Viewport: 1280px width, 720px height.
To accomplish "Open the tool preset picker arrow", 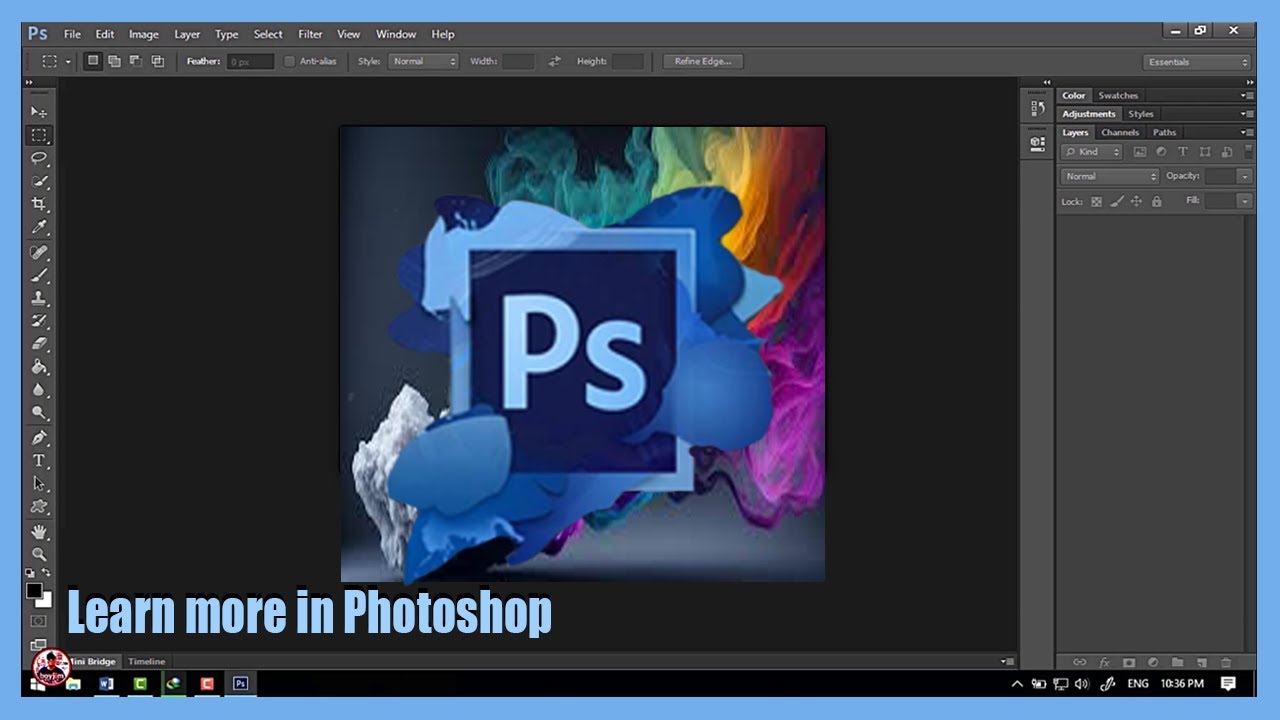I will click(x=68, y=62).
